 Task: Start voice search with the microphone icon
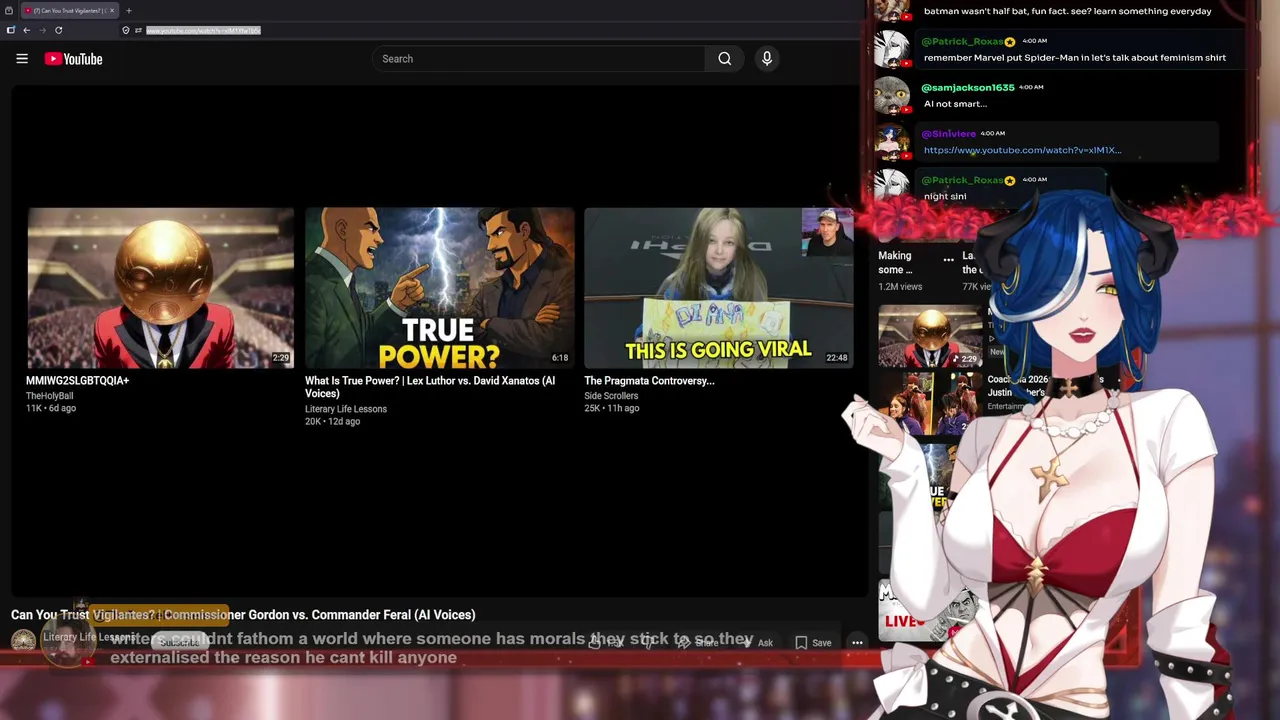767,59
